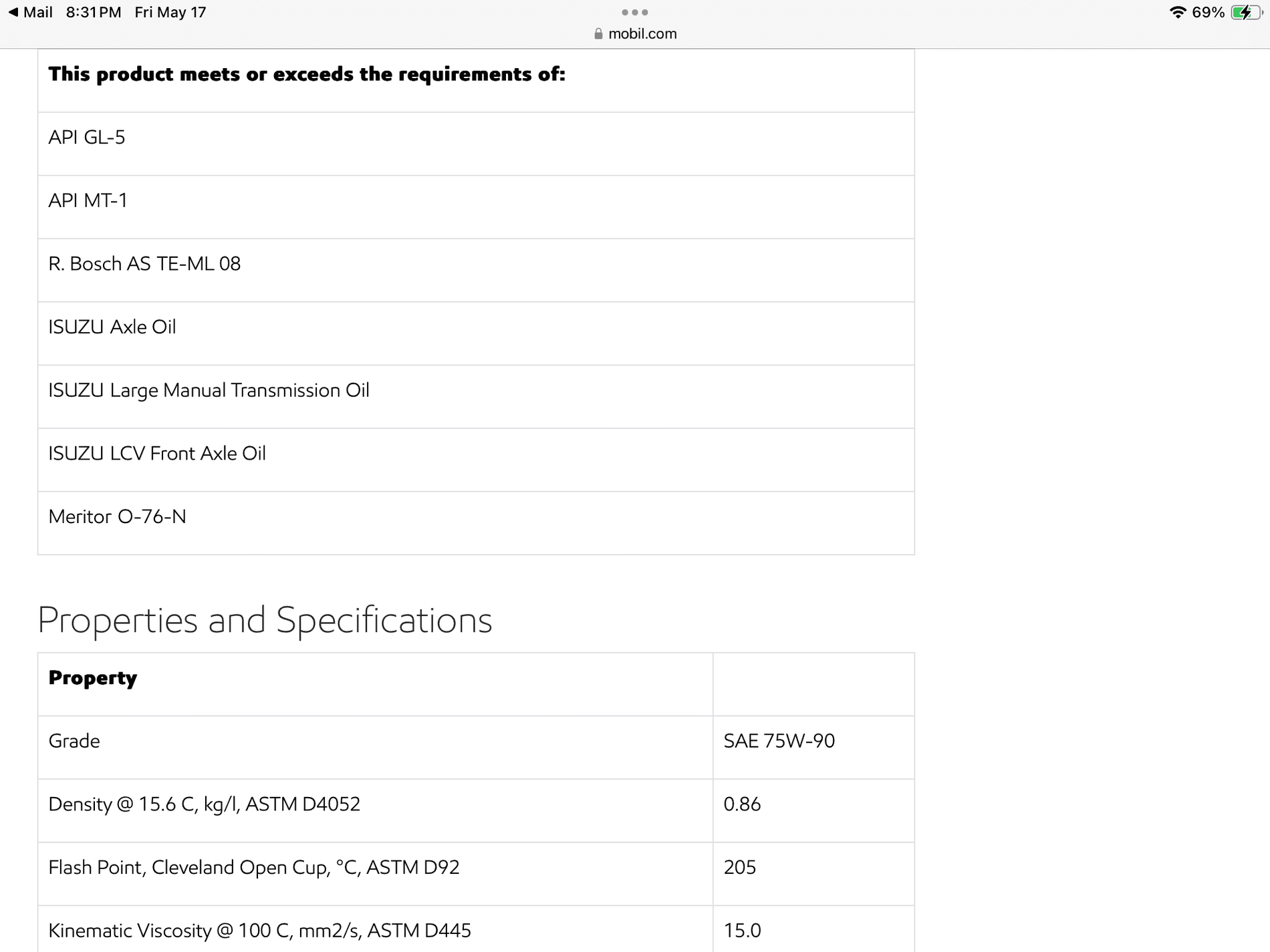Click the SAE 75W-90 grade value
The width and height of the screenshot is (1270, 952).
[779, 741]
